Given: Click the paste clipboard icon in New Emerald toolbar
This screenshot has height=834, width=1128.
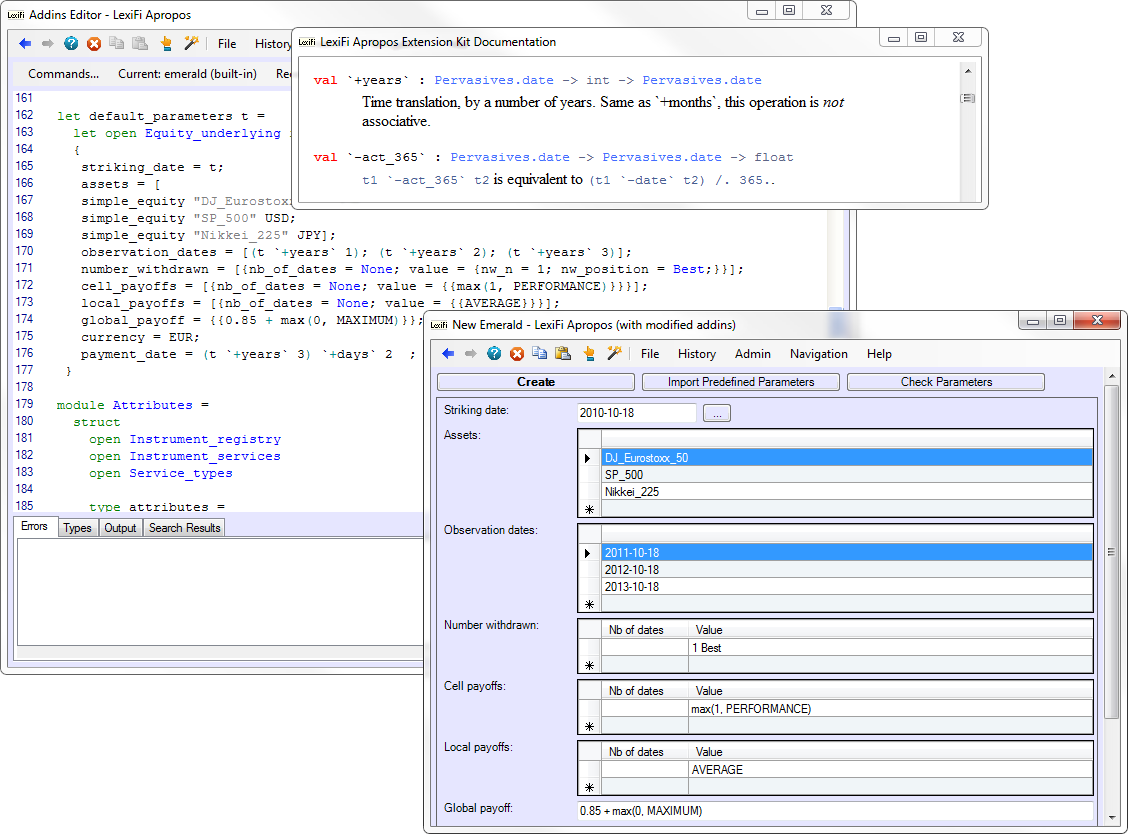Looking at the screenshot, I should click(x=563, y=354).
